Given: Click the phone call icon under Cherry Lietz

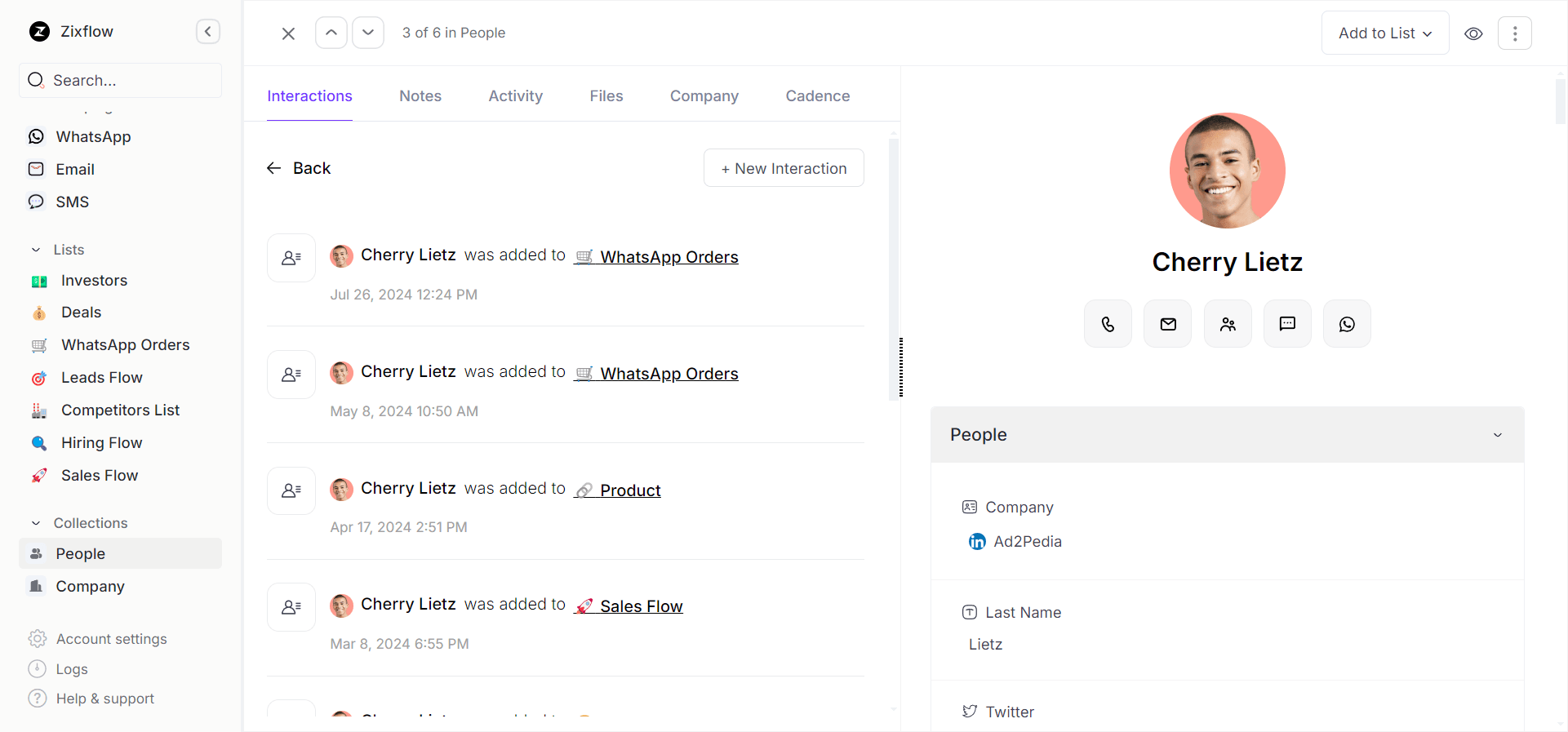Looking at the screenshot, I should [x=1108, y=324].
